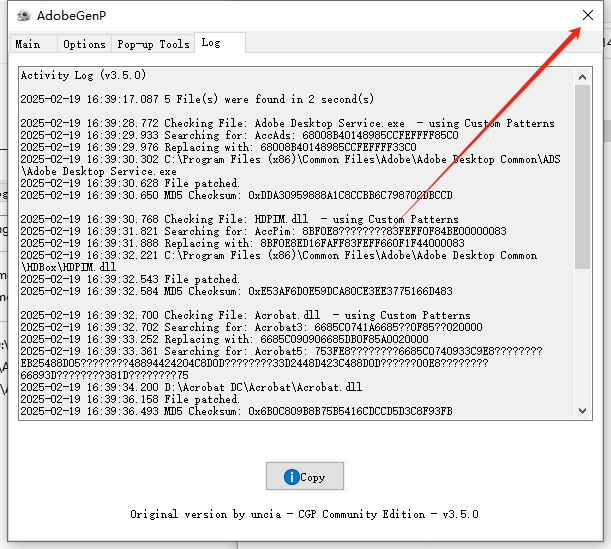Click the 'Checking File: HDPIM.dll' log line
The image size is (611, 549).
click(239, 219)
